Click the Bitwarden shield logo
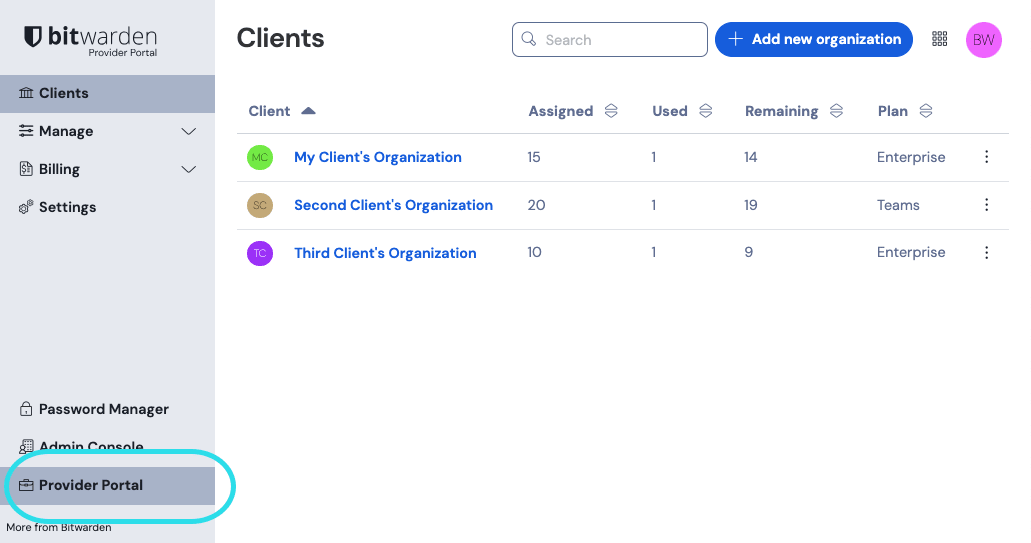This screenshot has width=1031, height=543. (x=33, y=37)
